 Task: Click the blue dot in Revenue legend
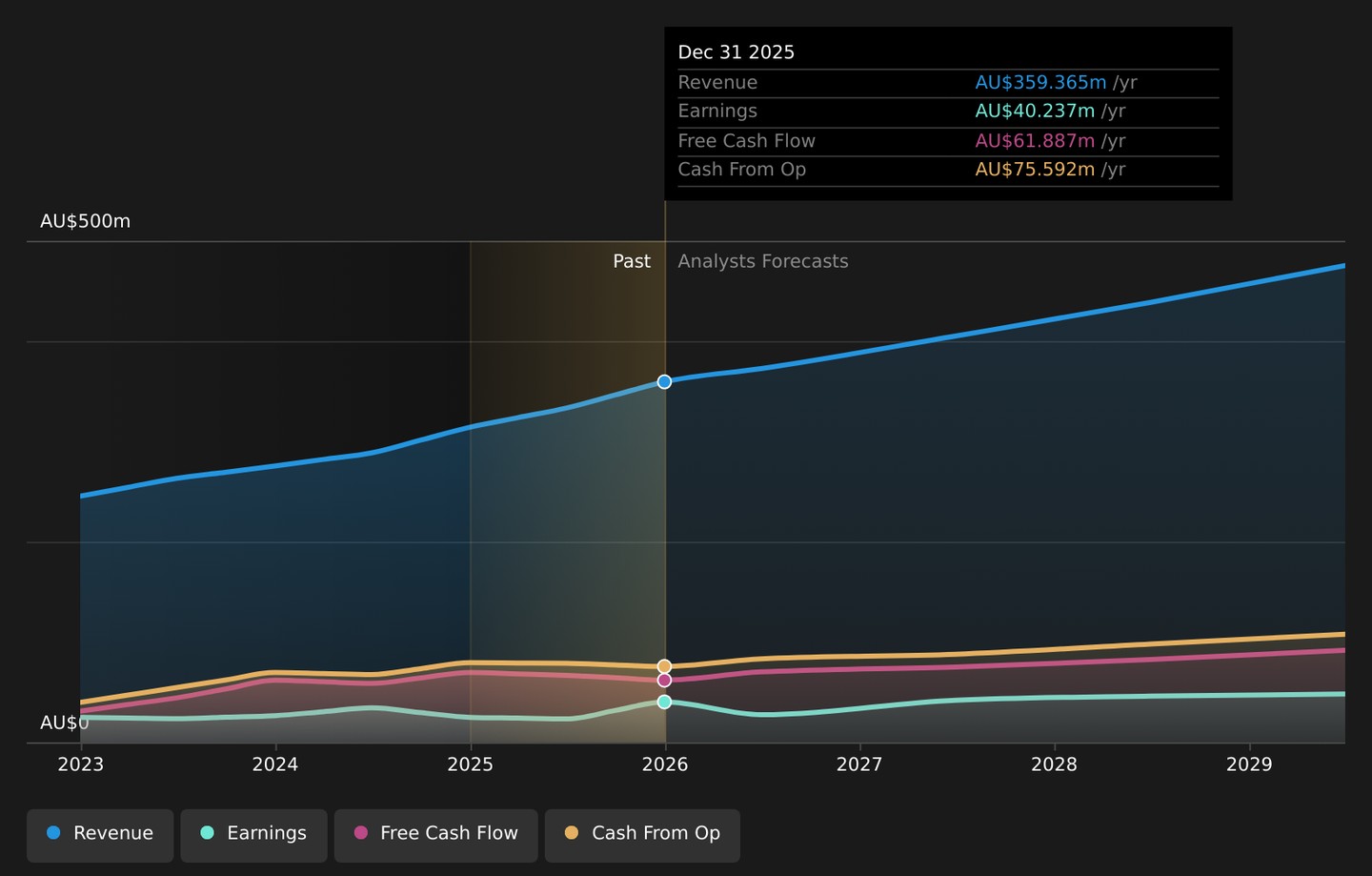(x=53, y=832)
